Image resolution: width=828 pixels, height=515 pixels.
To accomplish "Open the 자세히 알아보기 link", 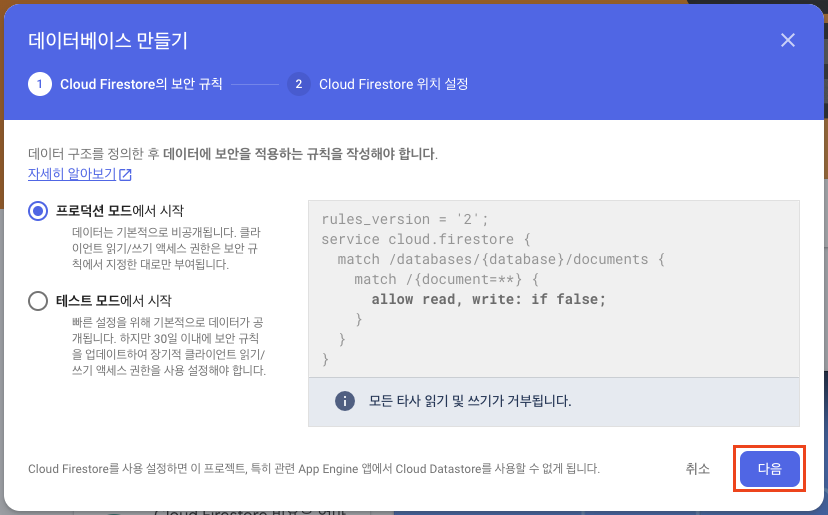I will [x=72, y=174].
